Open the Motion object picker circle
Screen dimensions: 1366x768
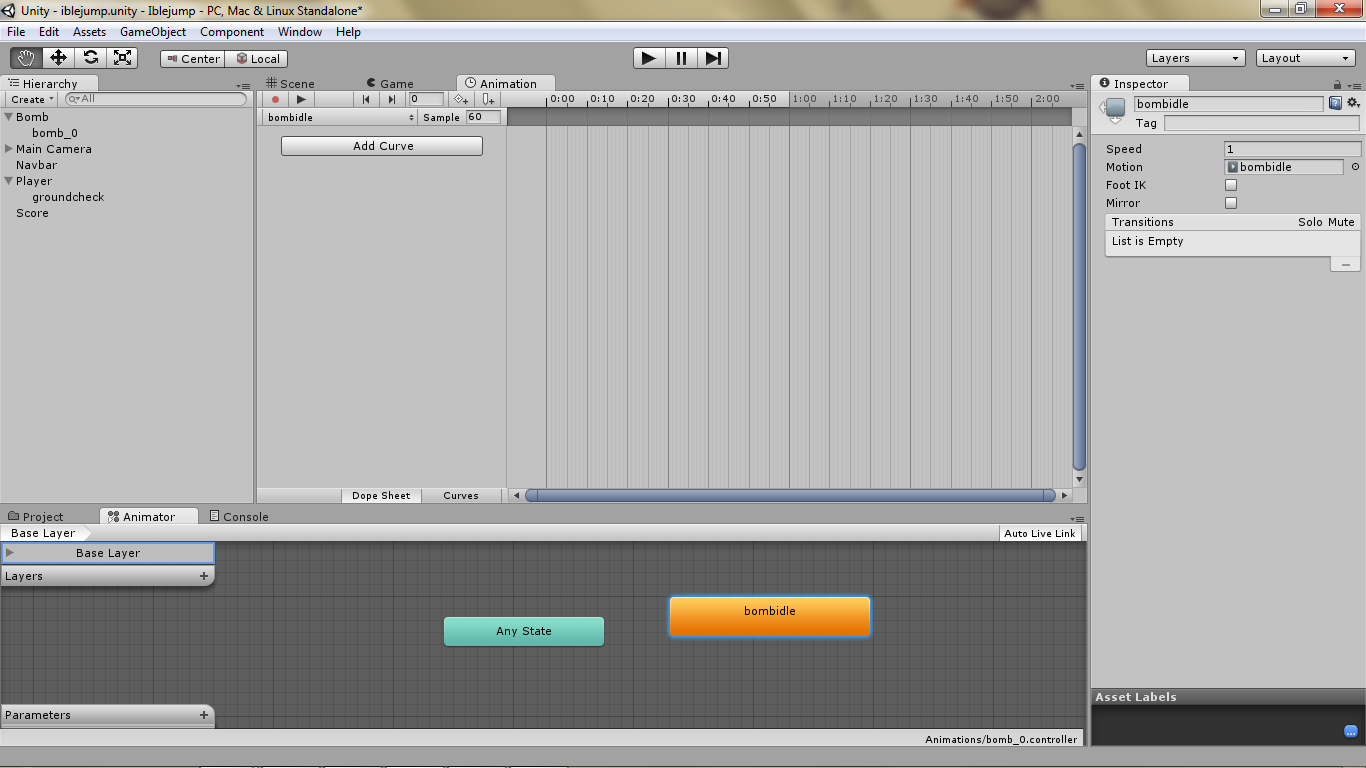click(x=1355, y=167)
